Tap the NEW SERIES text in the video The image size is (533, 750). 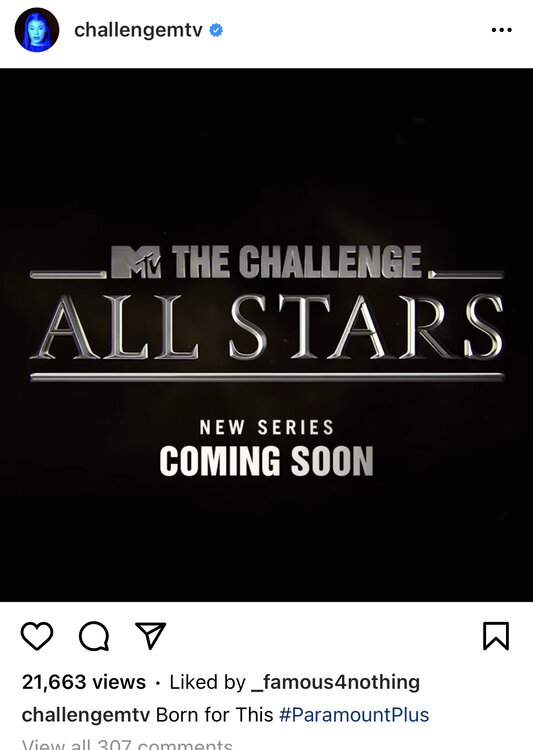point(266,427)
